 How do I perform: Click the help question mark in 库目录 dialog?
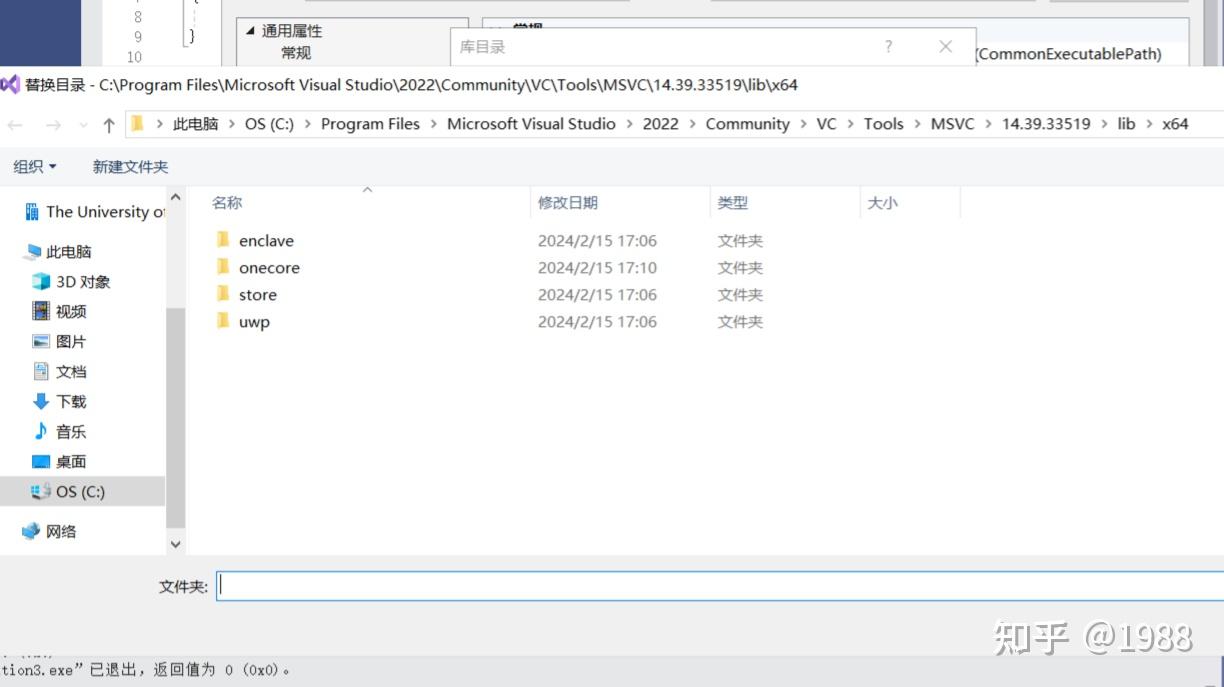(888, 46)
